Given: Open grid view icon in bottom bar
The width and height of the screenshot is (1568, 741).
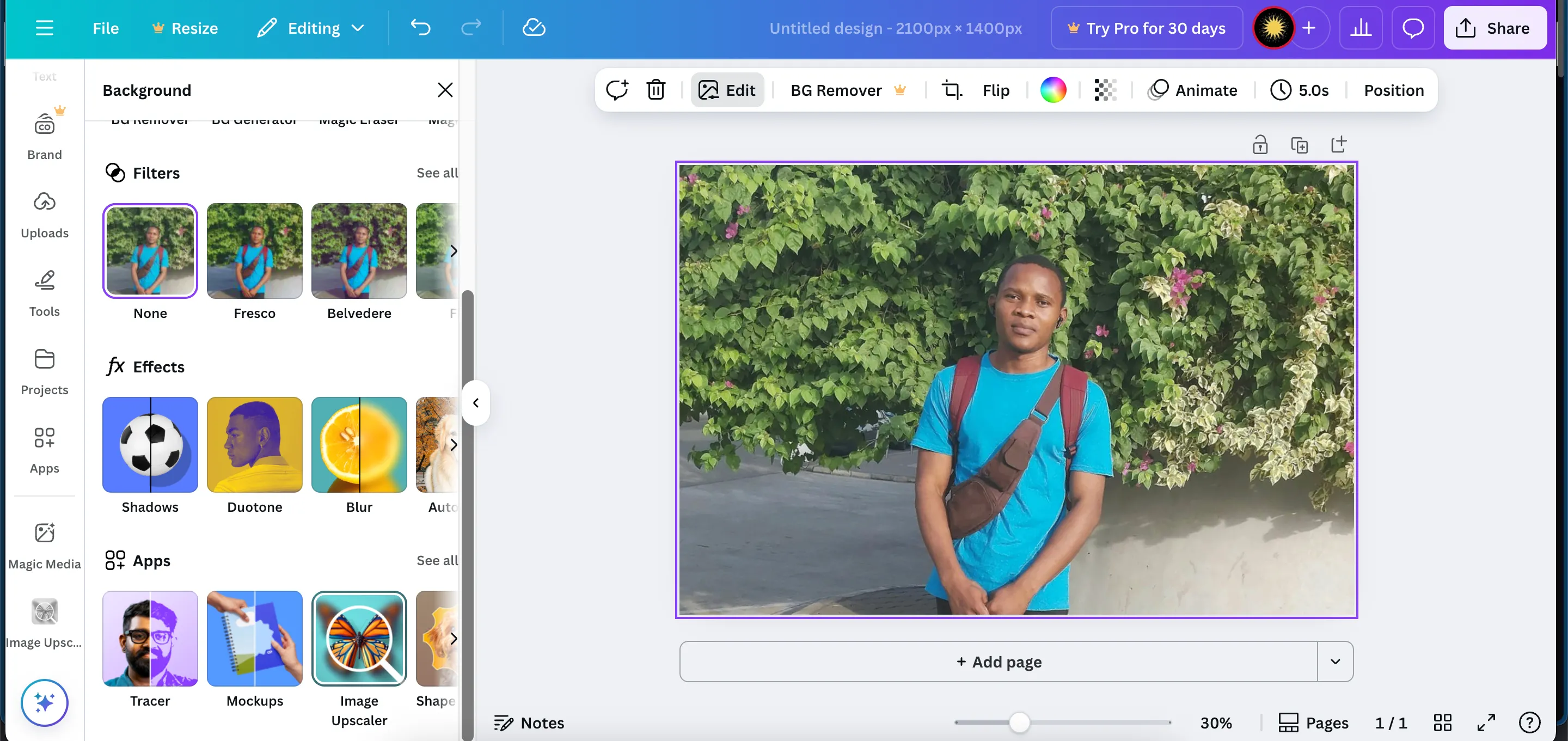Looking at the screenshot, I should pos(1442,722).
